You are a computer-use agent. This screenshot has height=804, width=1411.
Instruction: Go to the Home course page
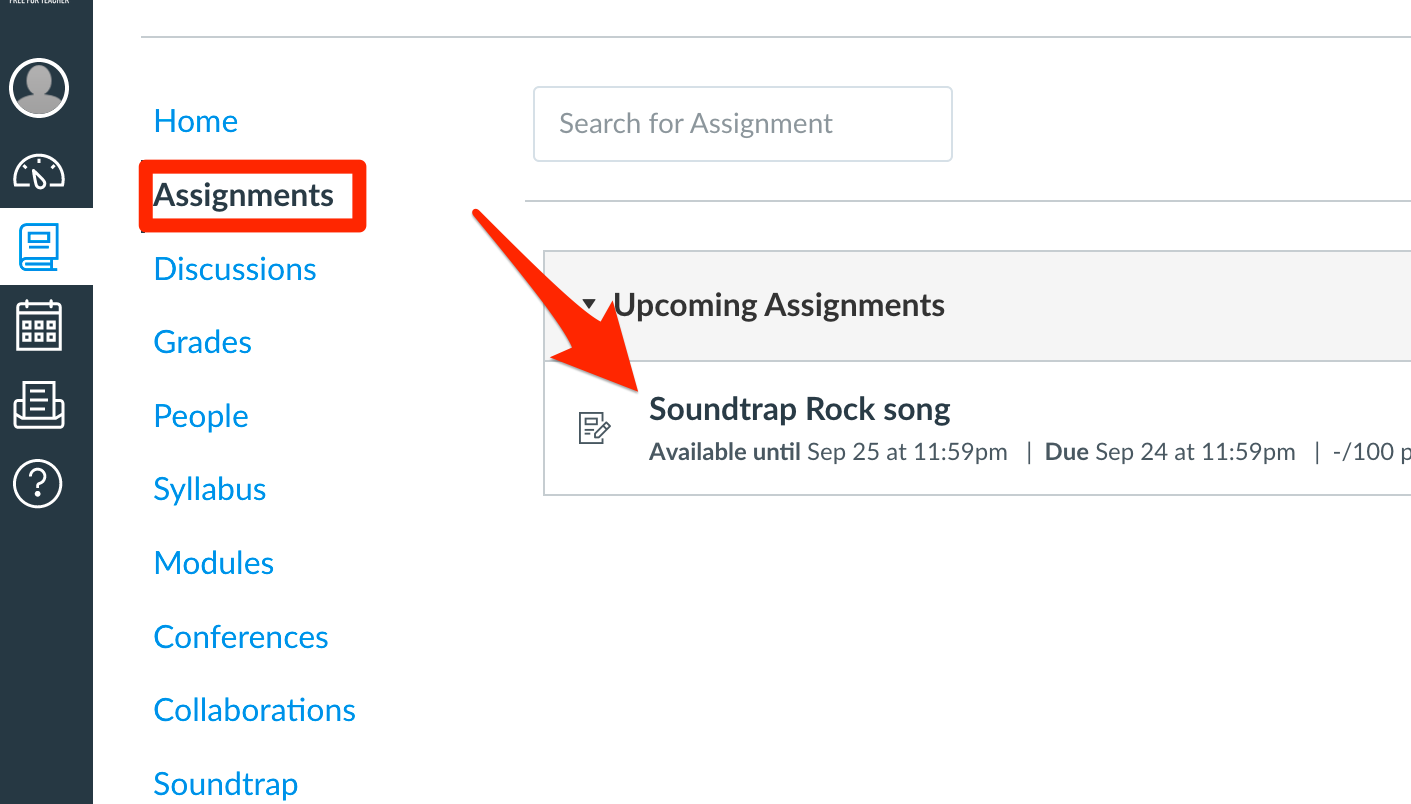click(x=195, y=120)
